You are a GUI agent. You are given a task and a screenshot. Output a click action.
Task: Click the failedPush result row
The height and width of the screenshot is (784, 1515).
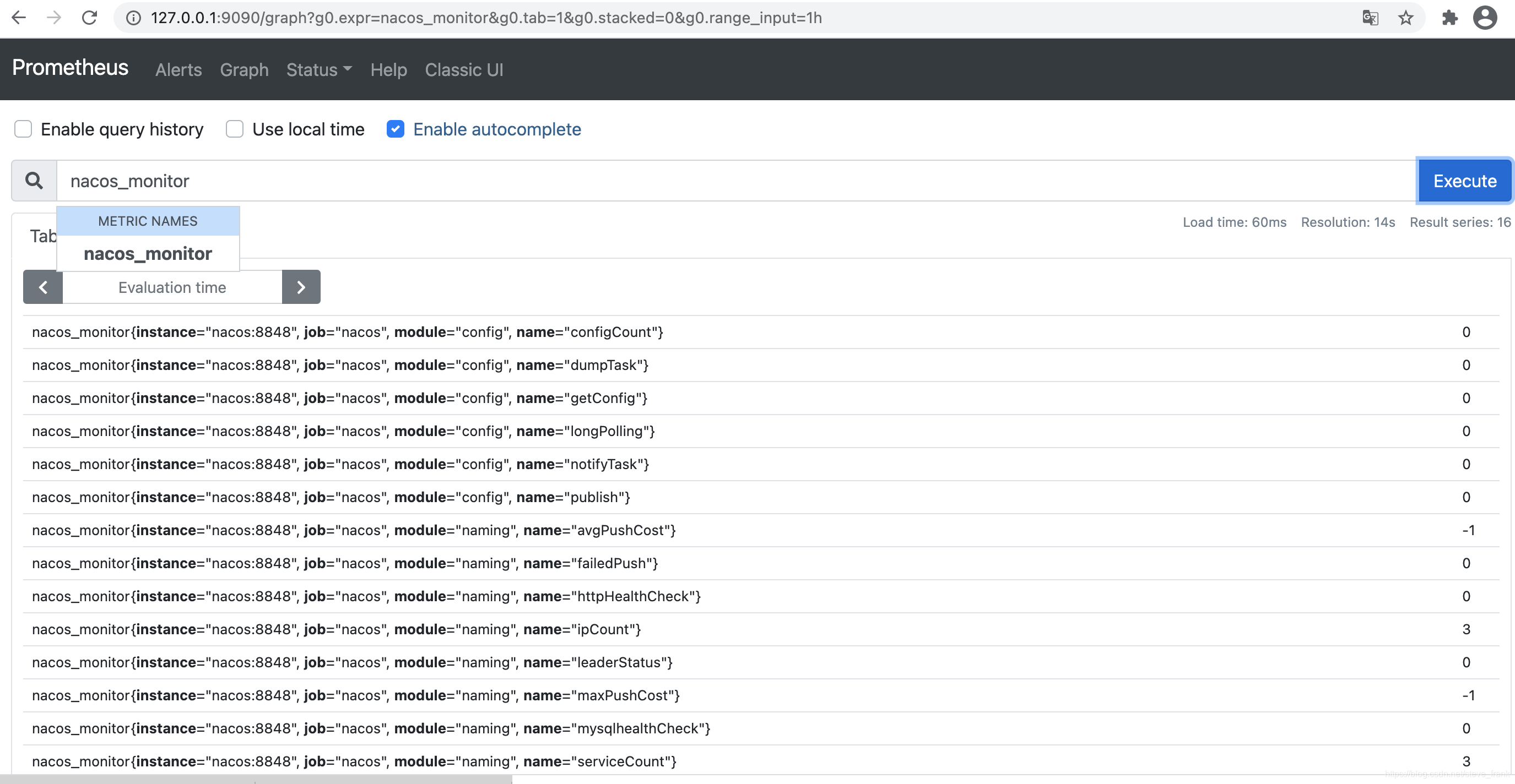(761, 563)
